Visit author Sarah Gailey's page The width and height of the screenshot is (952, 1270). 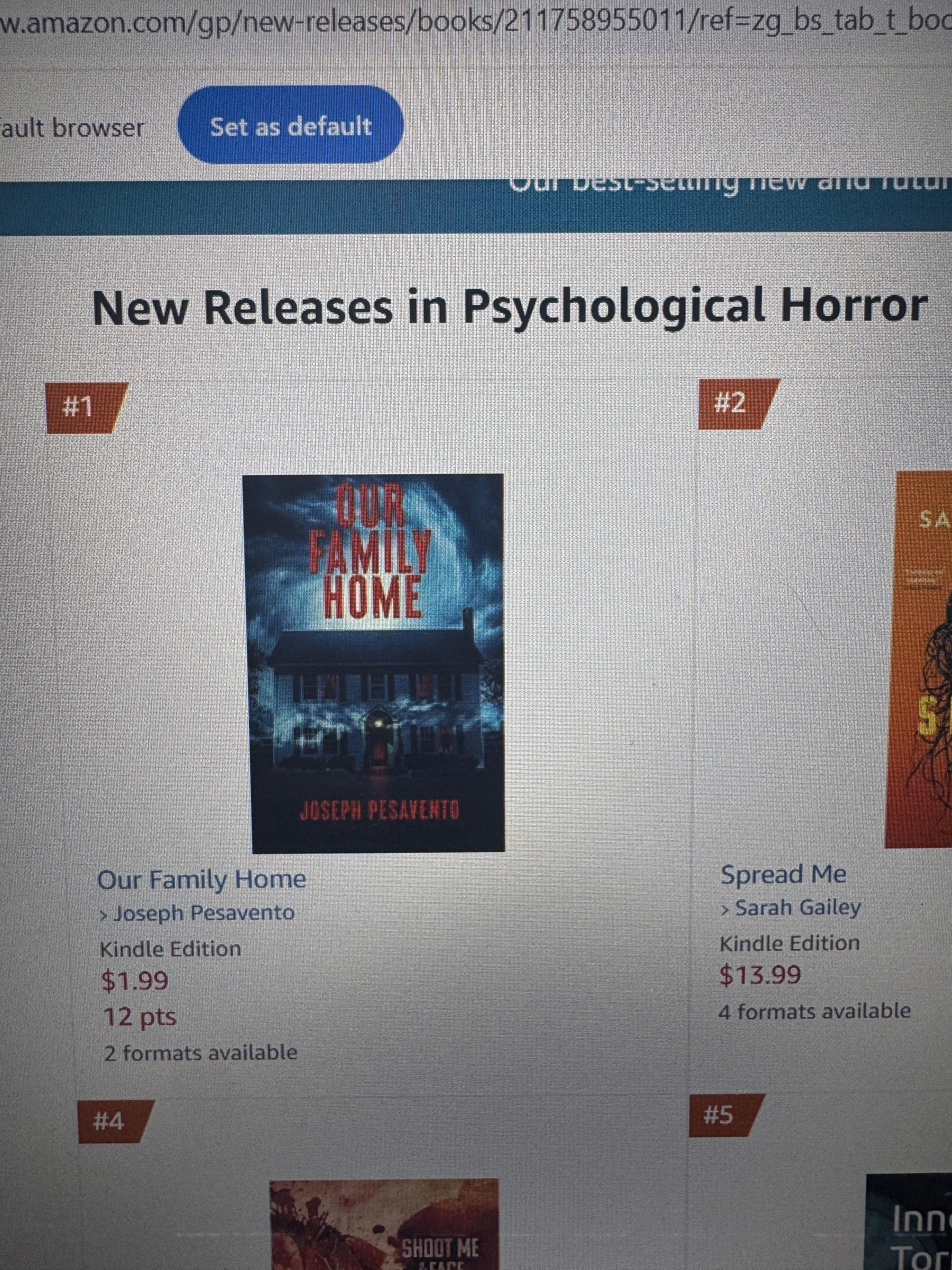(791, 908)
